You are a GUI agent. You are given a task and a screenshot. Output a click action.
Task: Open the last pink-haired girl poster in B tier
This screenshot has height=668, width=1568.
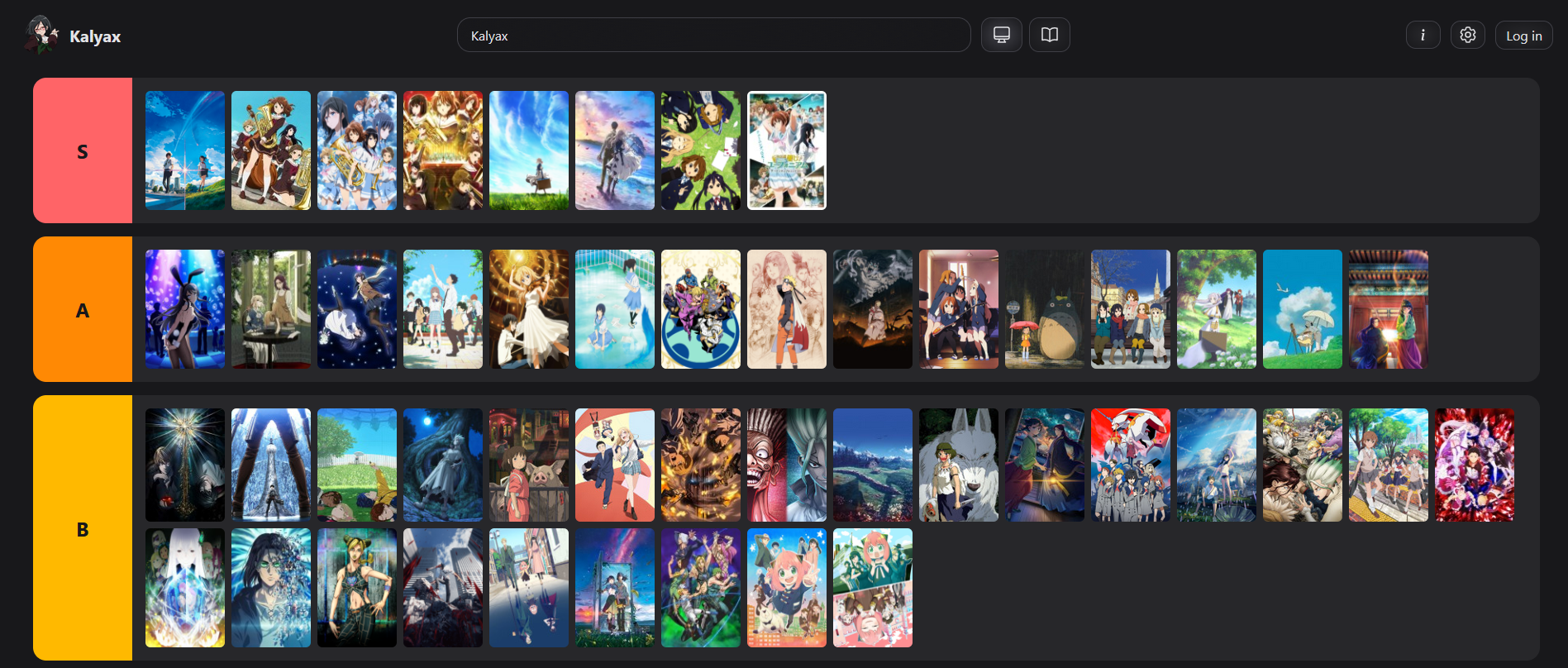pyautogui.click(x=872, y=588)
